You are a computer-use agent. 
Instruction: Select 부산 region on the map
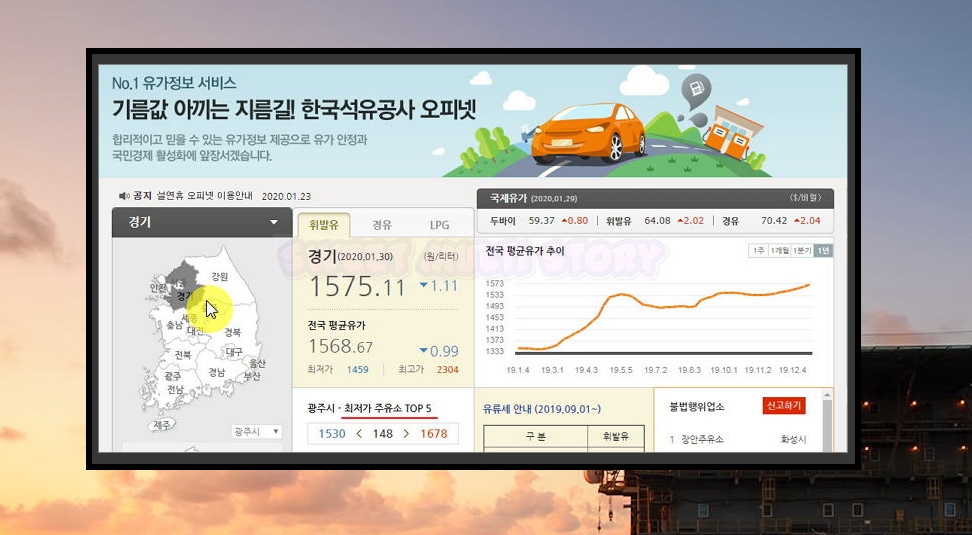pos(252,376)
